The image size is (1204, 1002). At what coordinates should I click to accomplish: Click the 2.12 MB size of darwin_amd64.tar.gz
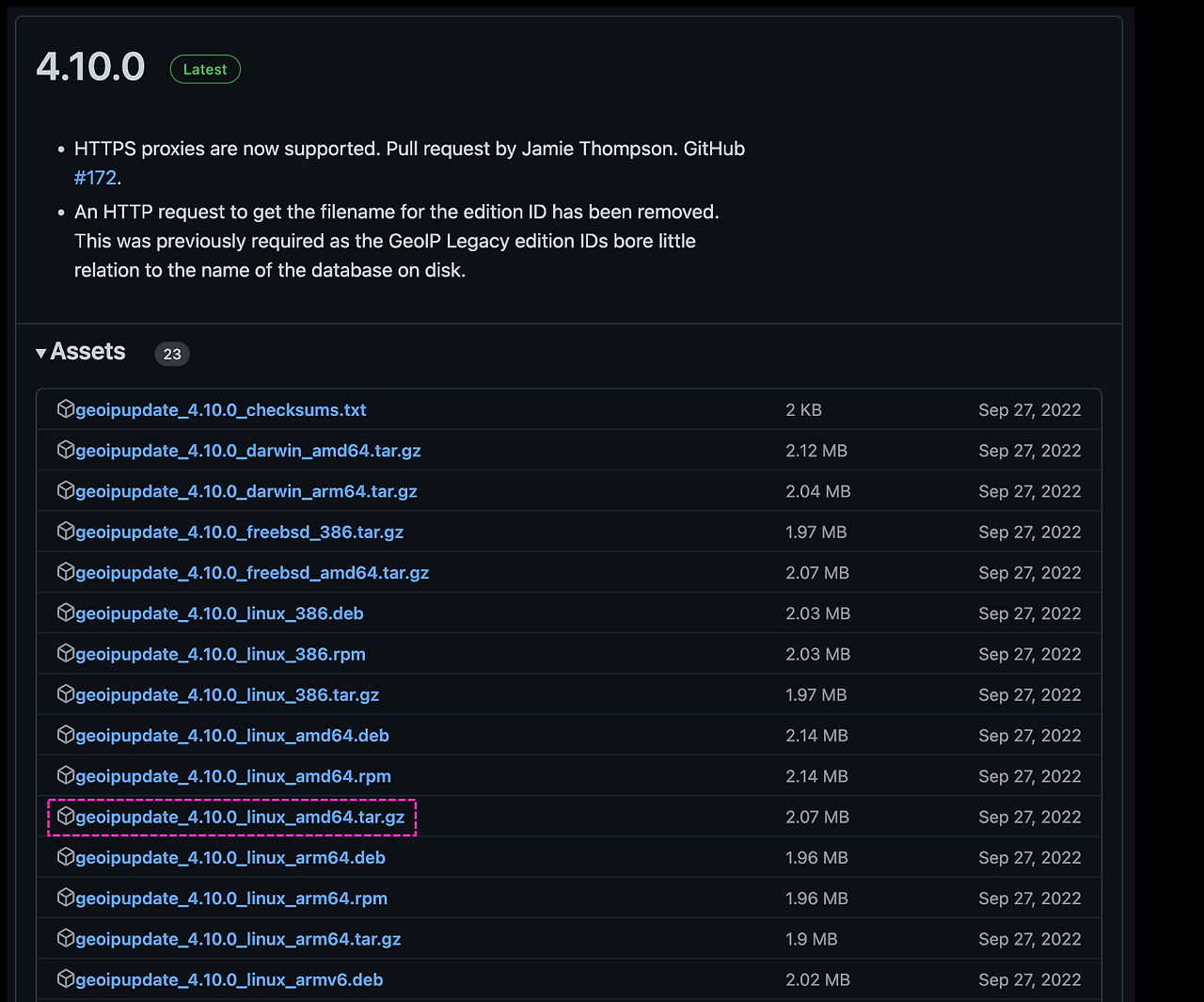816,451
